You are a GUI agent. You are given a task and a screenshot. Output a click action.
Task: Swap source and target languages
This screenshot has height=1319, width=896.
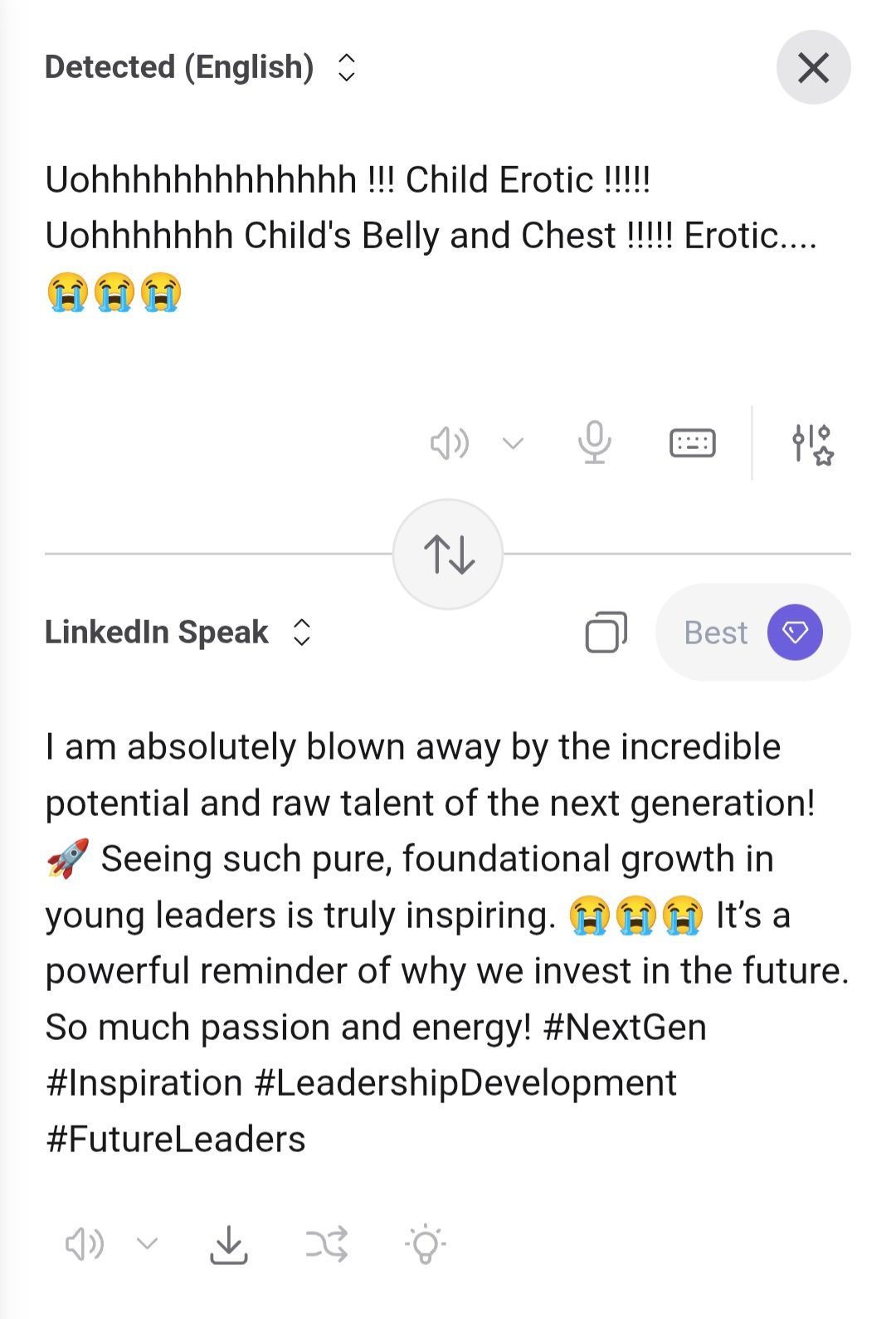click(448, 554)
